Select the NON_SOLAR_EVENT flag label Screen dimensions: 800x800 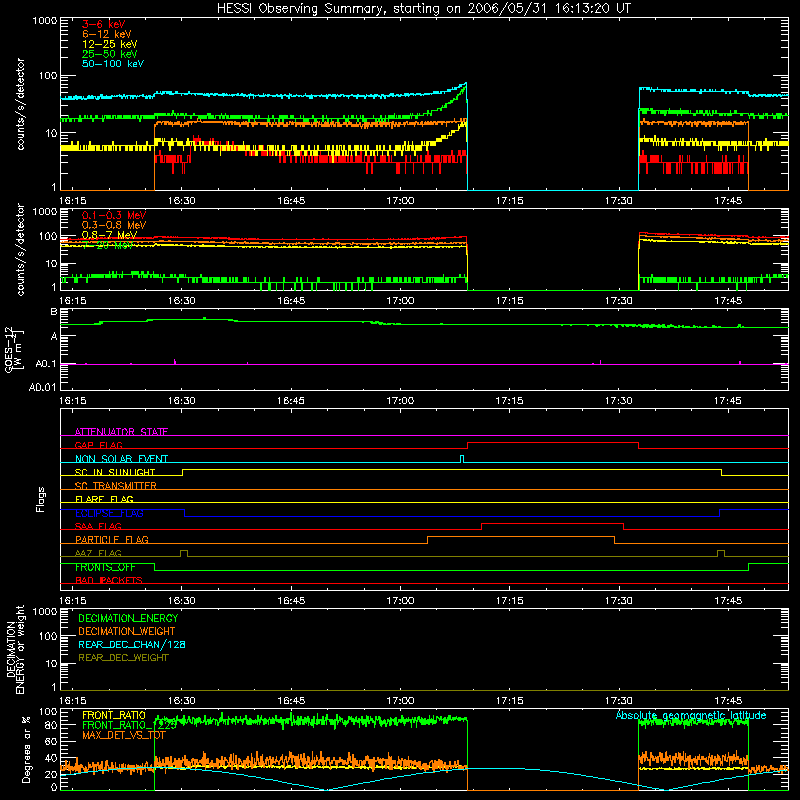click(x=121, y=459)
